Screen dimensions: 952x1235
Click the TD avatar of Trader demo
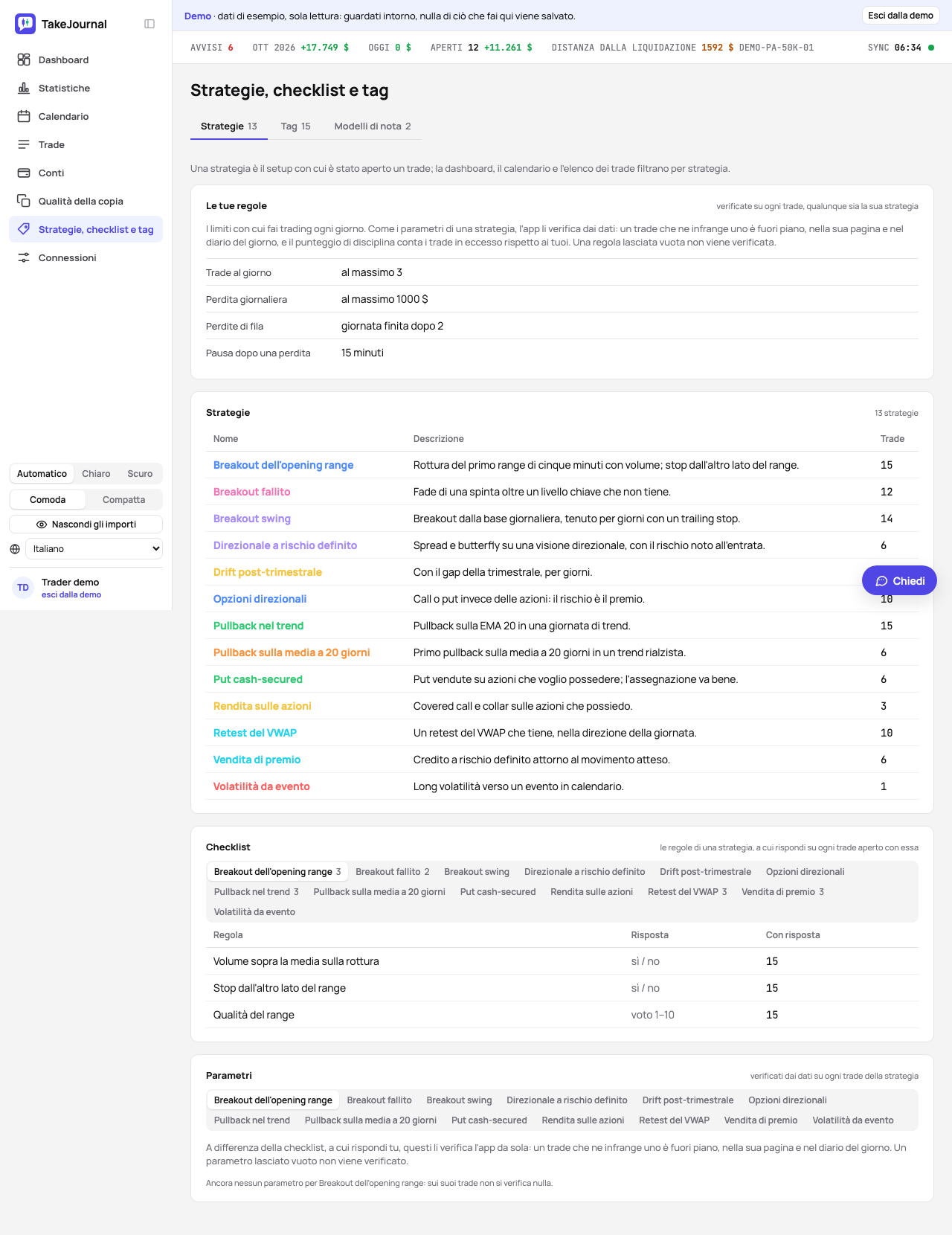click(x=23, y=588)
